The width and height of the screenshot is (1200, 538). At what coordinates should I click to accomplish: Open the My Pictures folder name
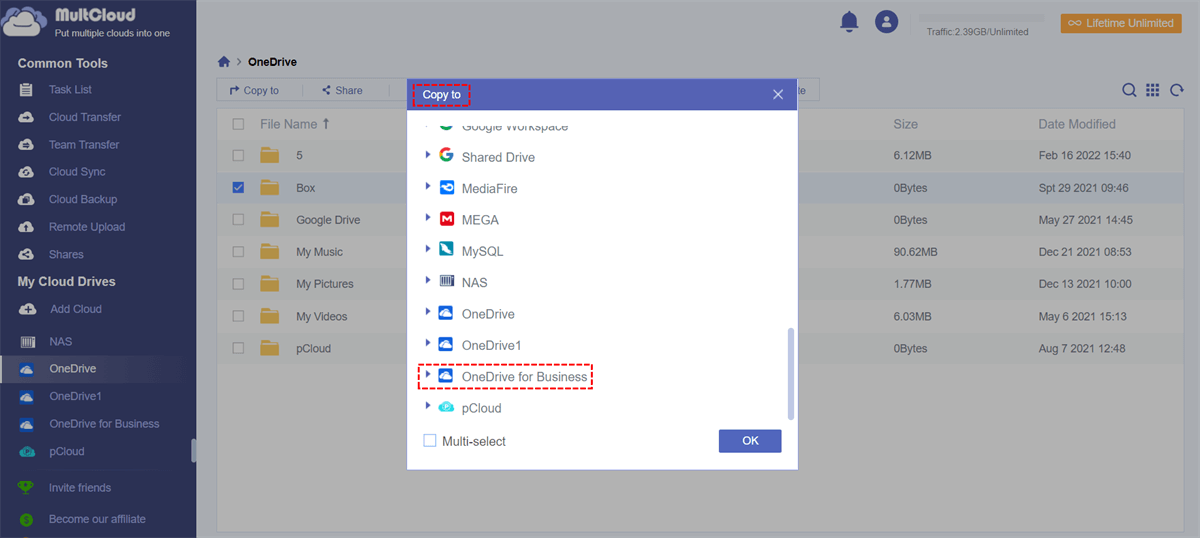pyautogui.click(x=325, y=284)
